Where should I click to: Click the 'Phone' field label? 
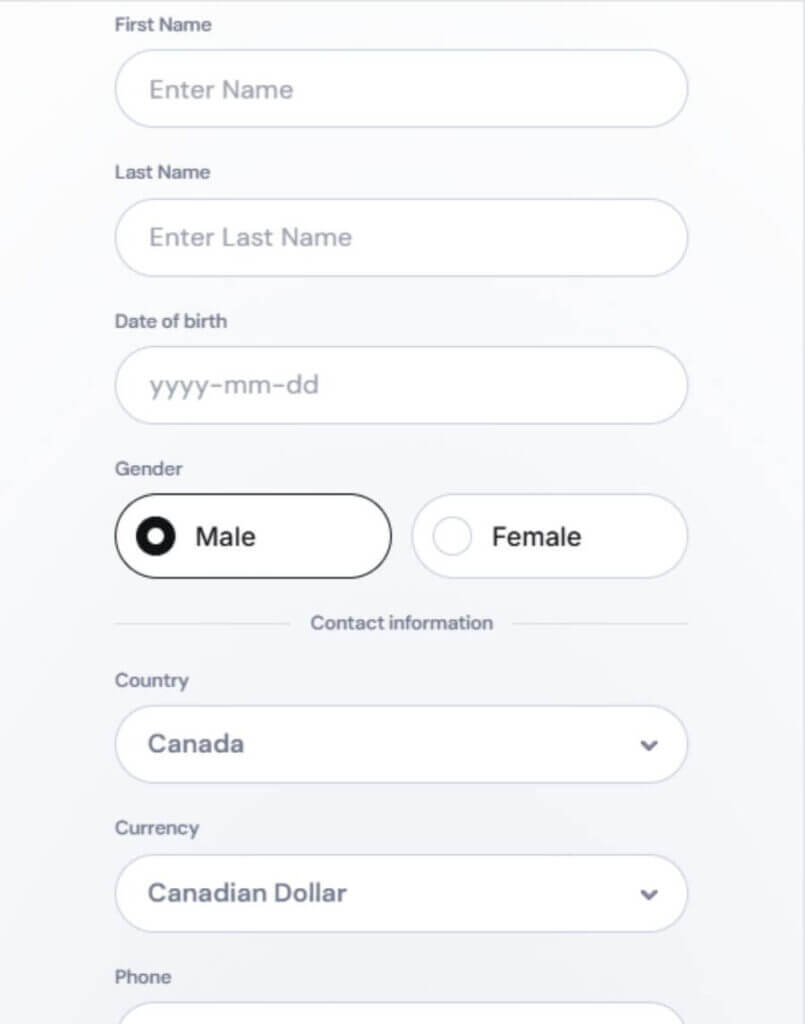click(143, 976)
